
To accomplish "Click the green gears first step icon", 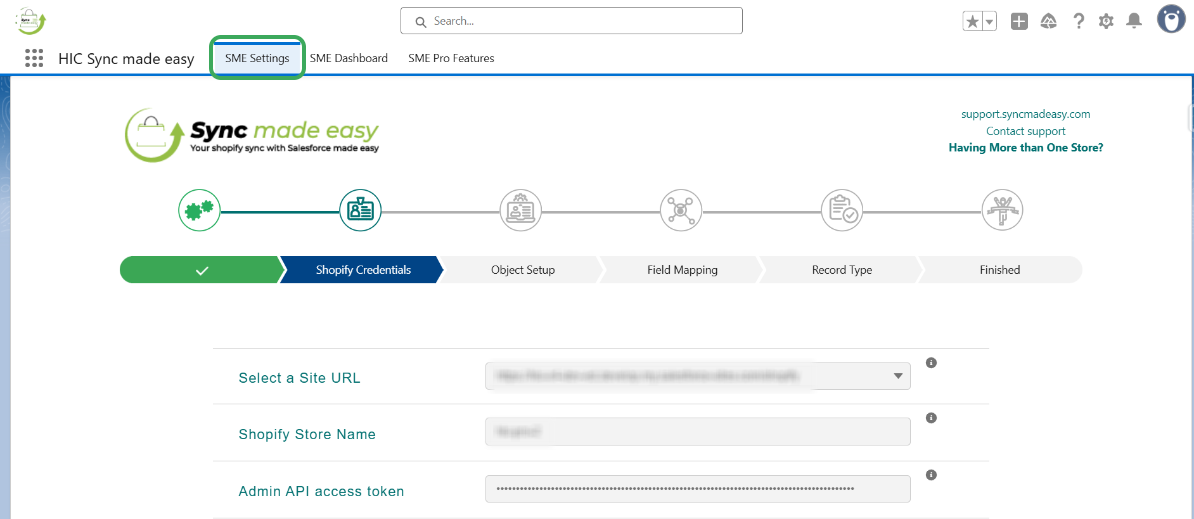I will (x=200, y=209).
